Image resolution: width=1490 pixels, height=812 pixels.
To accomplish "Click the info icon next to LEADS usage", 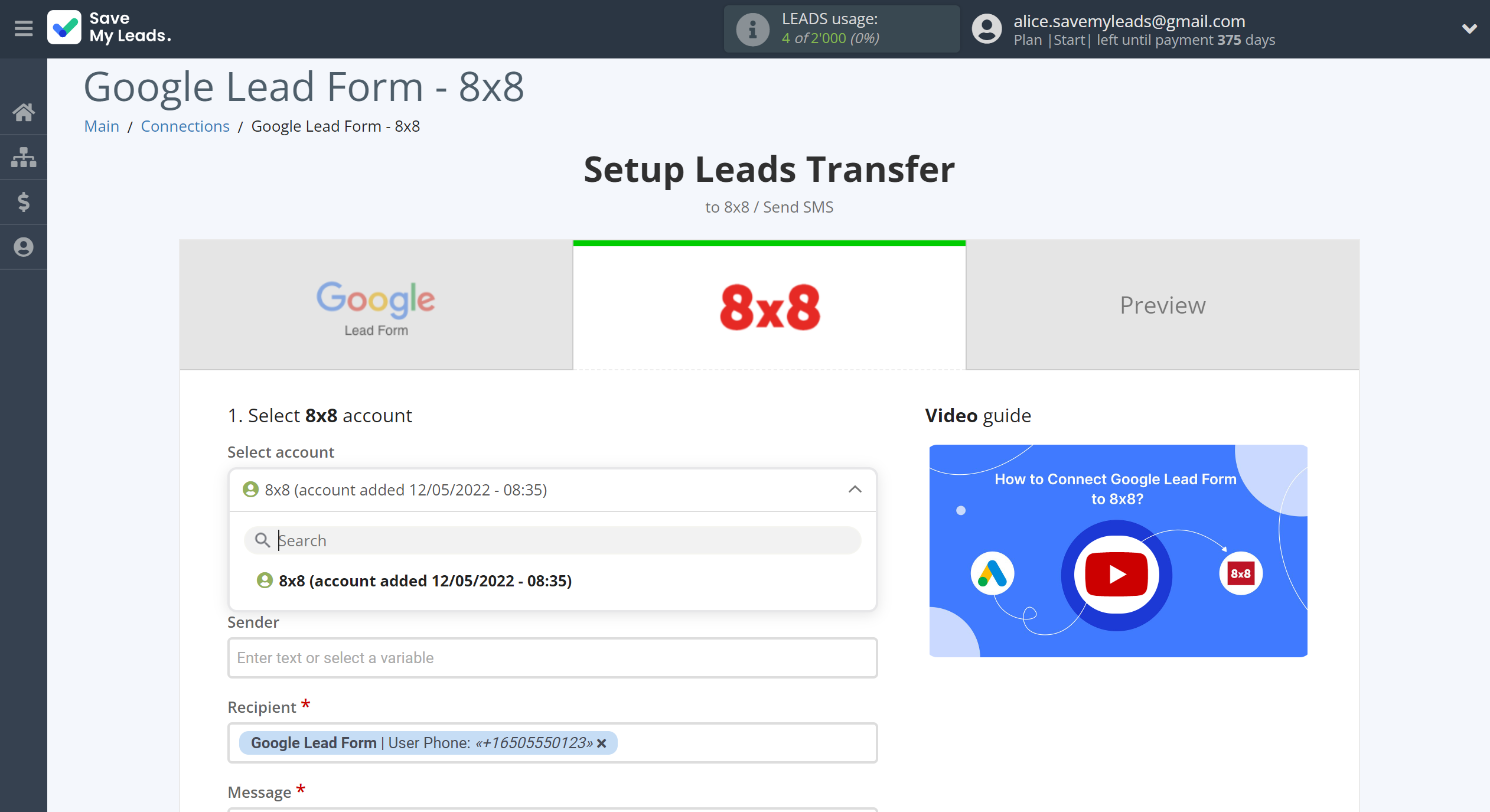I will tap(751, 29).
